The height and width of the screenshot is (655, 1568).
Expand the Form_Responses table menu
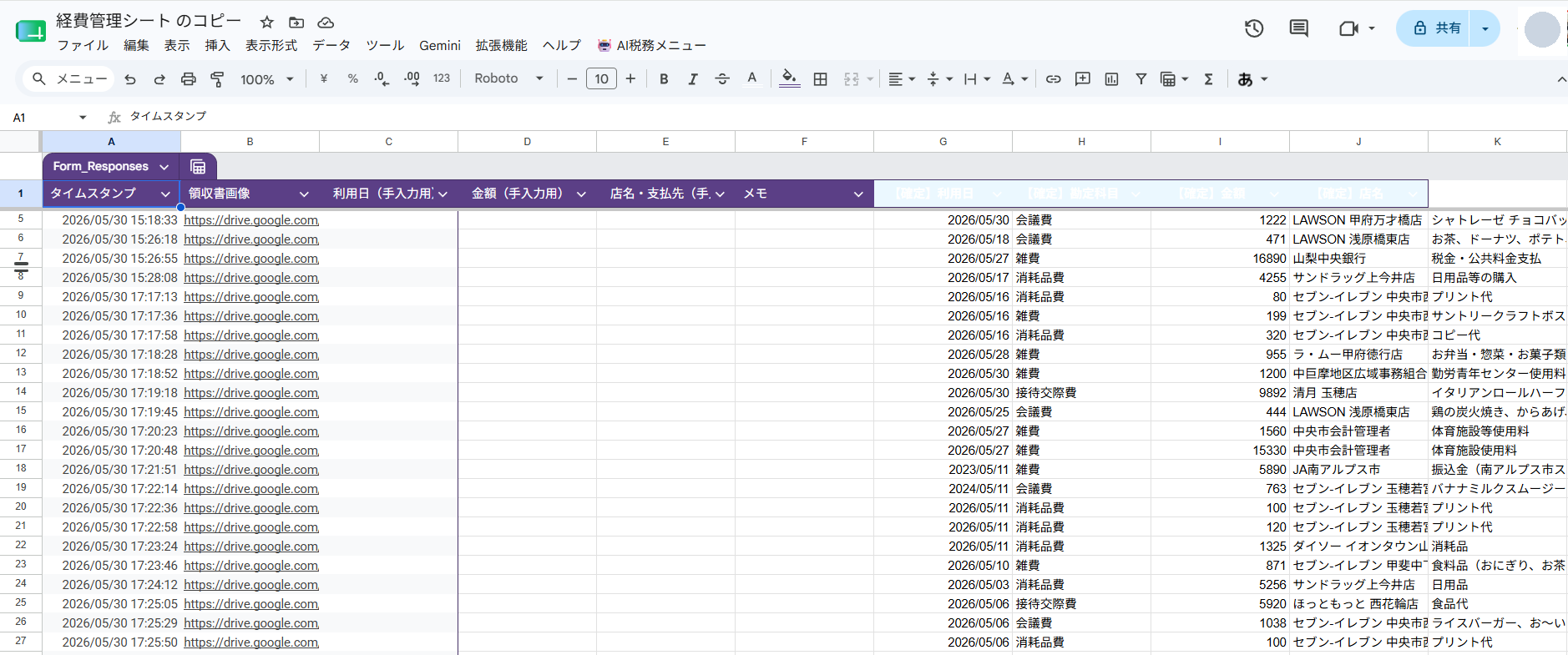(164, 167)
